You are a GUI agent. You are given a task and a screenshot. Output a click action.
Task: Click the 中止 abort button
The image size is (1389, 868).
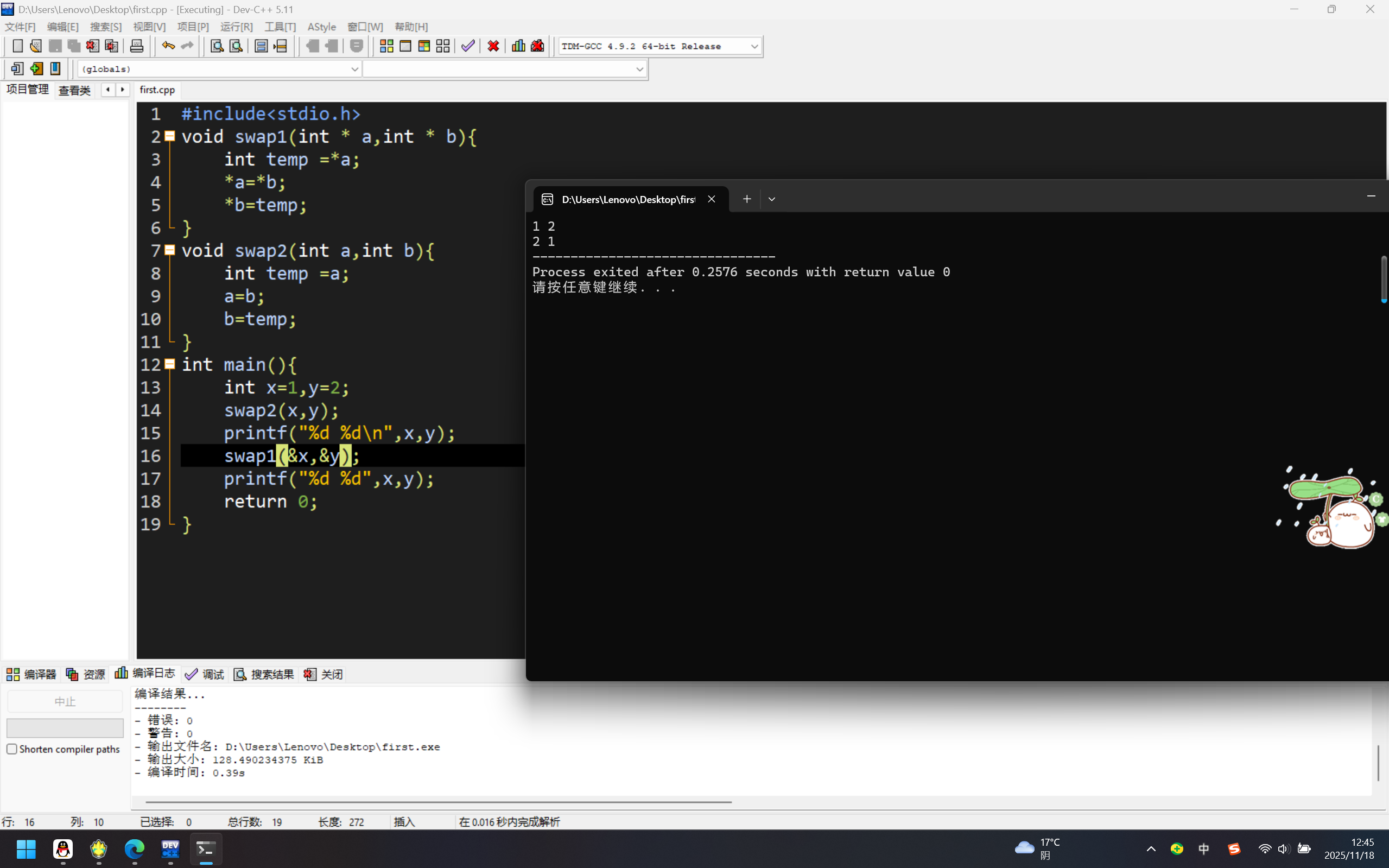65,701
